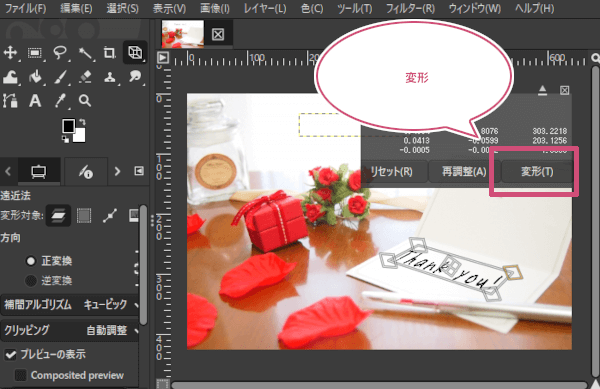This screenshot has height=389, width=600.
Task: Choose 正変換 direction radio button
Action: pyautogui.click(x=31, y=261)
